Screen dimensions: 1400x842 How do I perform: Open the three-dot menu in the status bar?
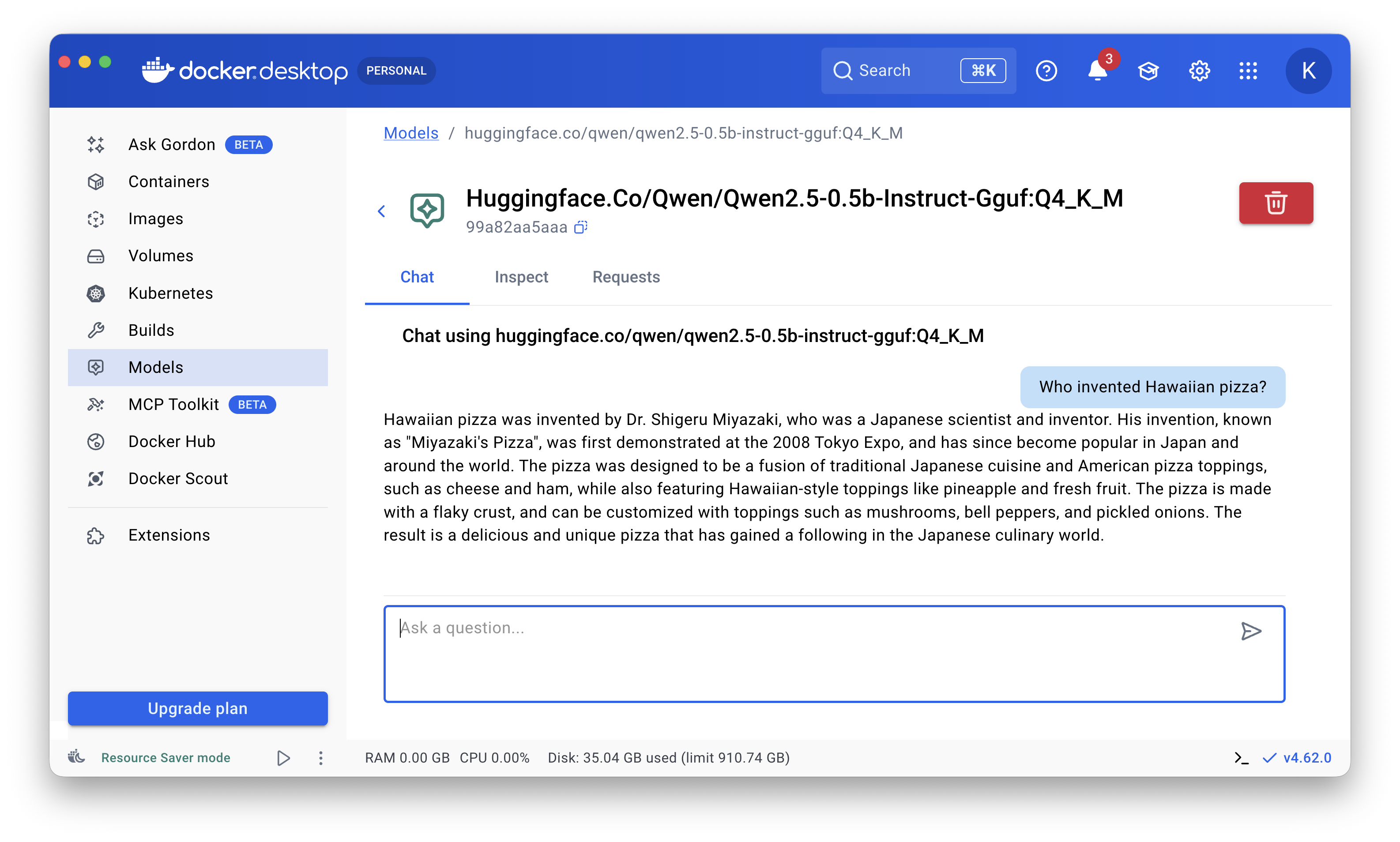320,758
